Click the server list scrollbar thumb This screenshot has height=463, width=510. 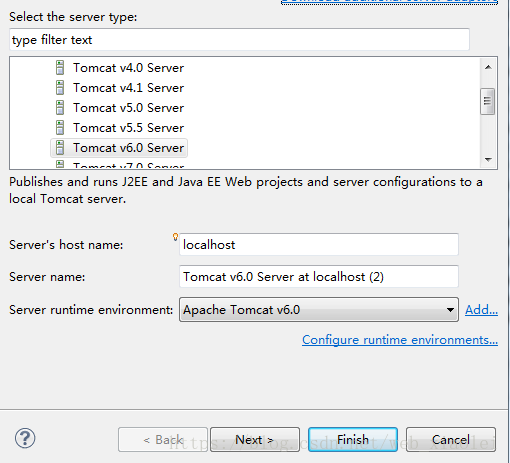click(x=488, y=101)
